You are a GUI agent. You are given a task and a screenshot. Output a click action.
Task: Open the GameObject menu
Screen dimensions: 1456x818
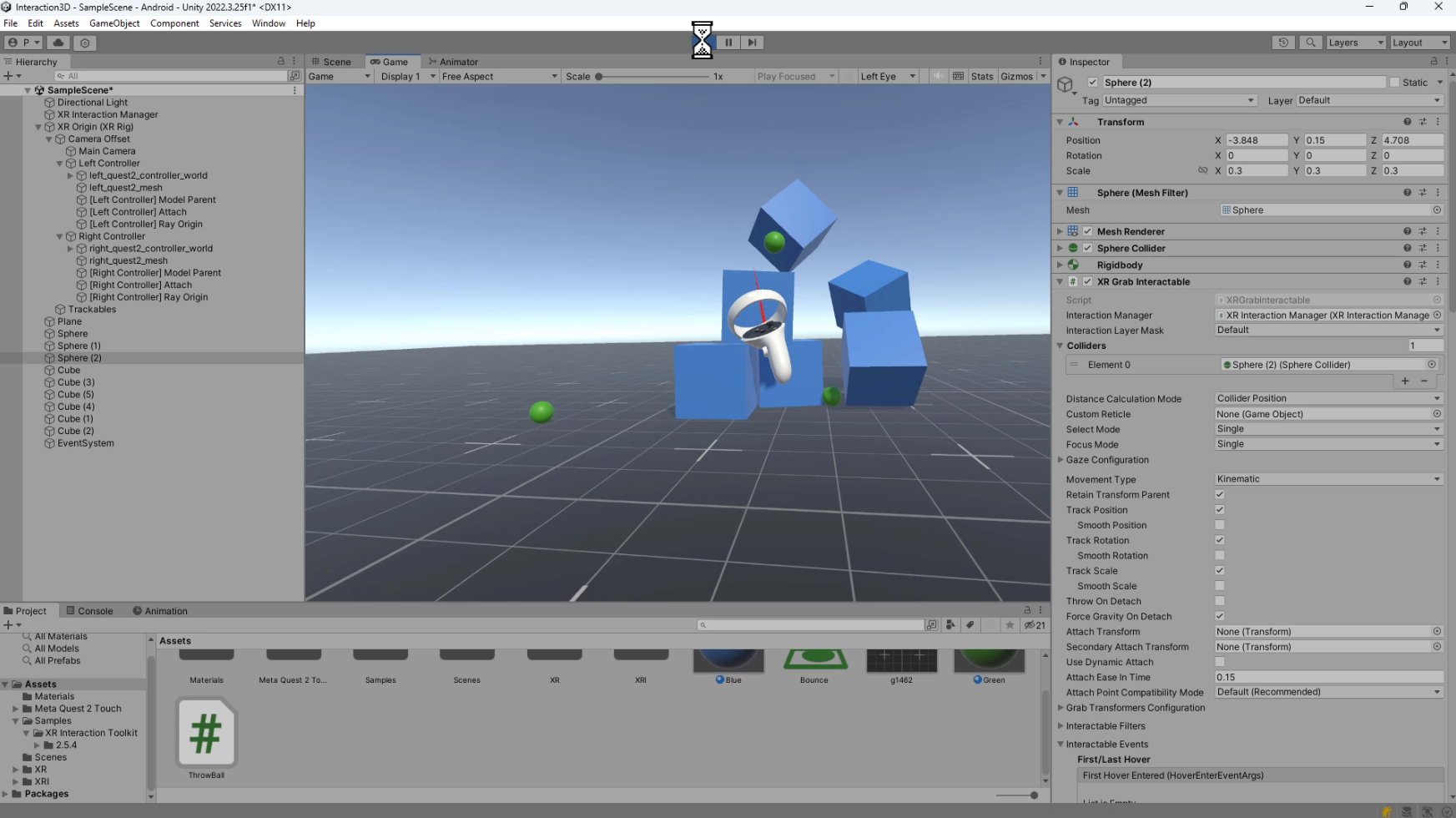(x=114, y=23)
